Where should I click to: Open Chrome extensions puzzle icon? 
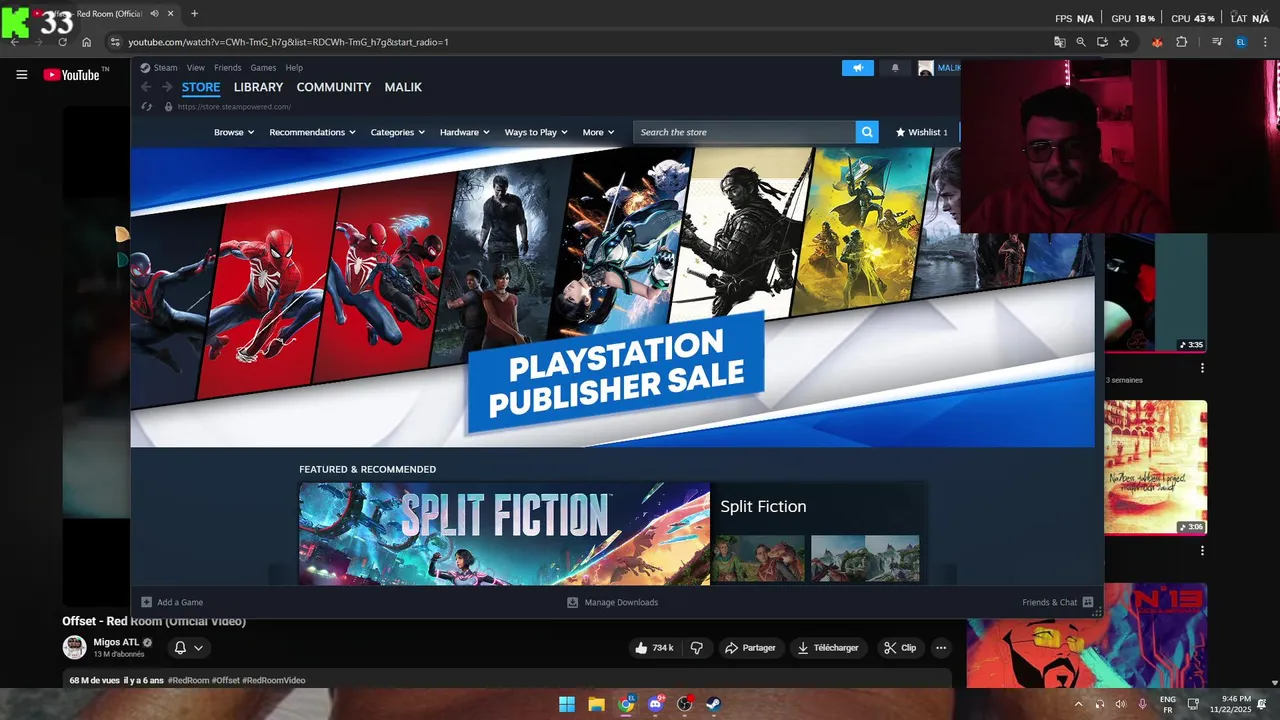pyautogui.click(x=1182, y=42)
